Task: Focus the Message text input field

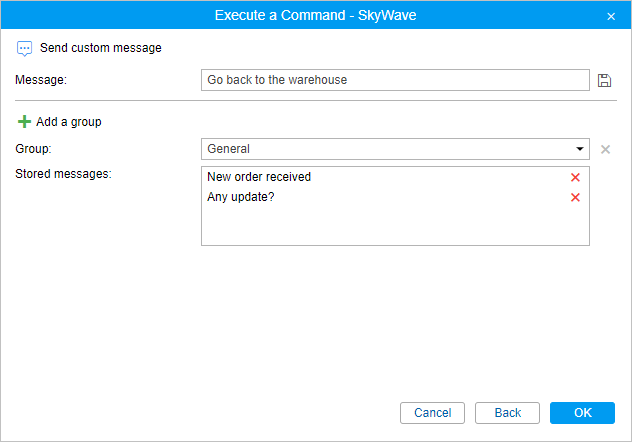Action: [395, 80]
